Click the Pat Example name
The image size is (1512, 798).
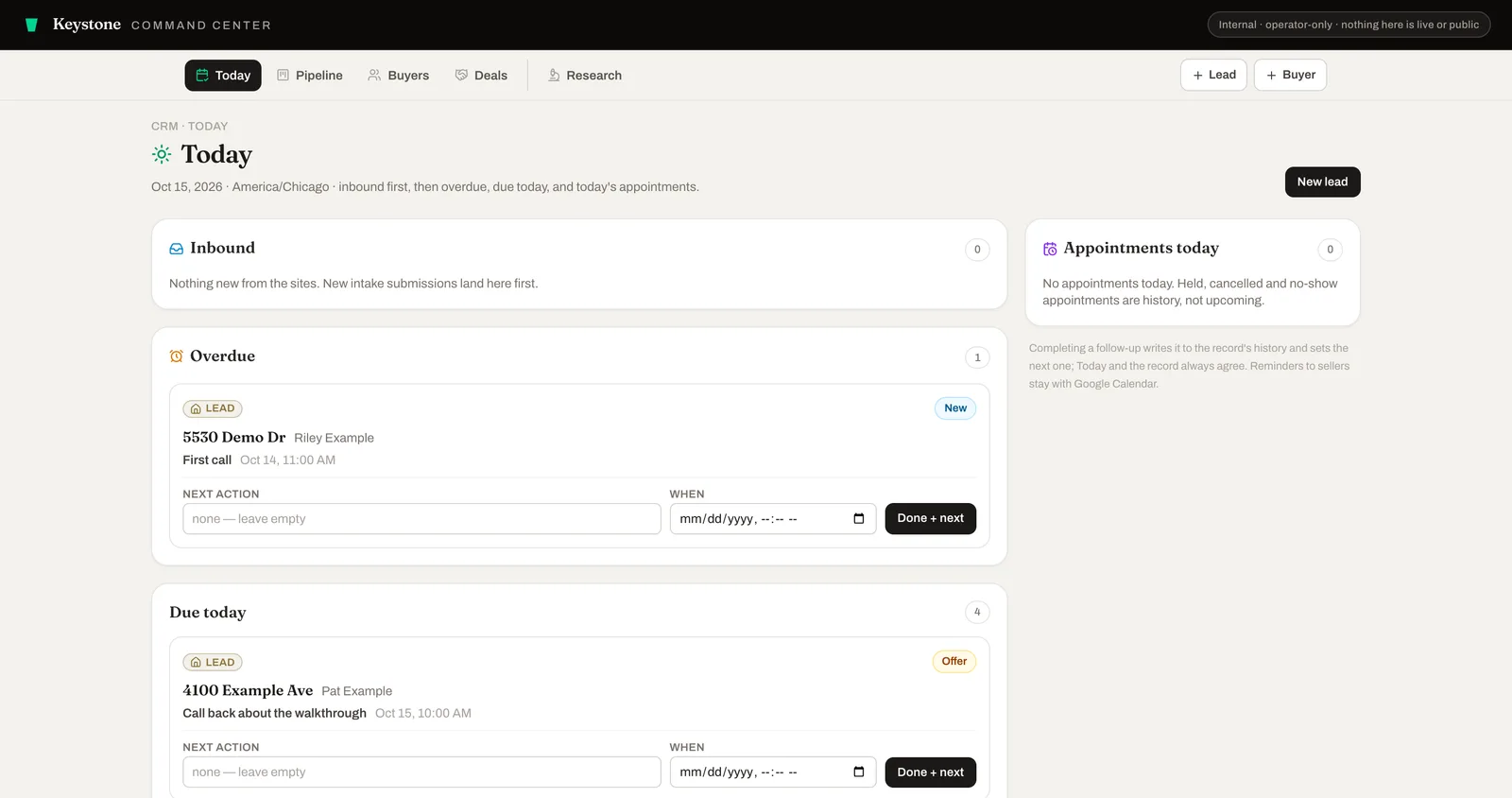pyautogui.click(x=356, y=691)
